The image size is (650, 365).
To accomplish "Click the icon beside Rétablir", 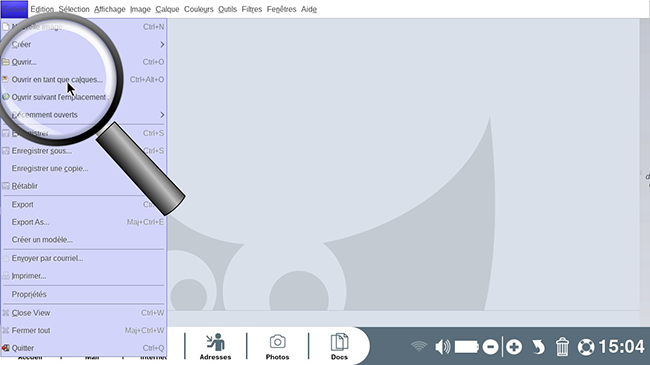I will coord(6,186).
